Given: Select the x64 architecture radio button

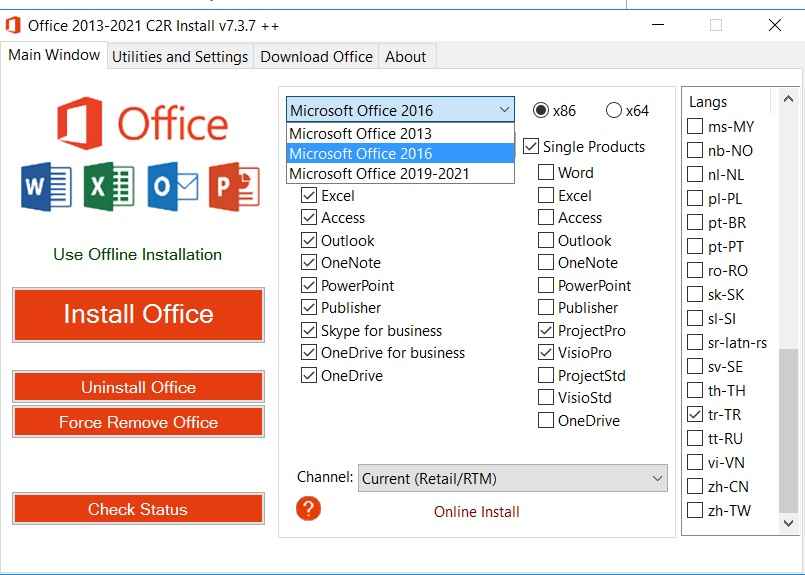Looking at the screenshot, I should (x=614, y=111).
